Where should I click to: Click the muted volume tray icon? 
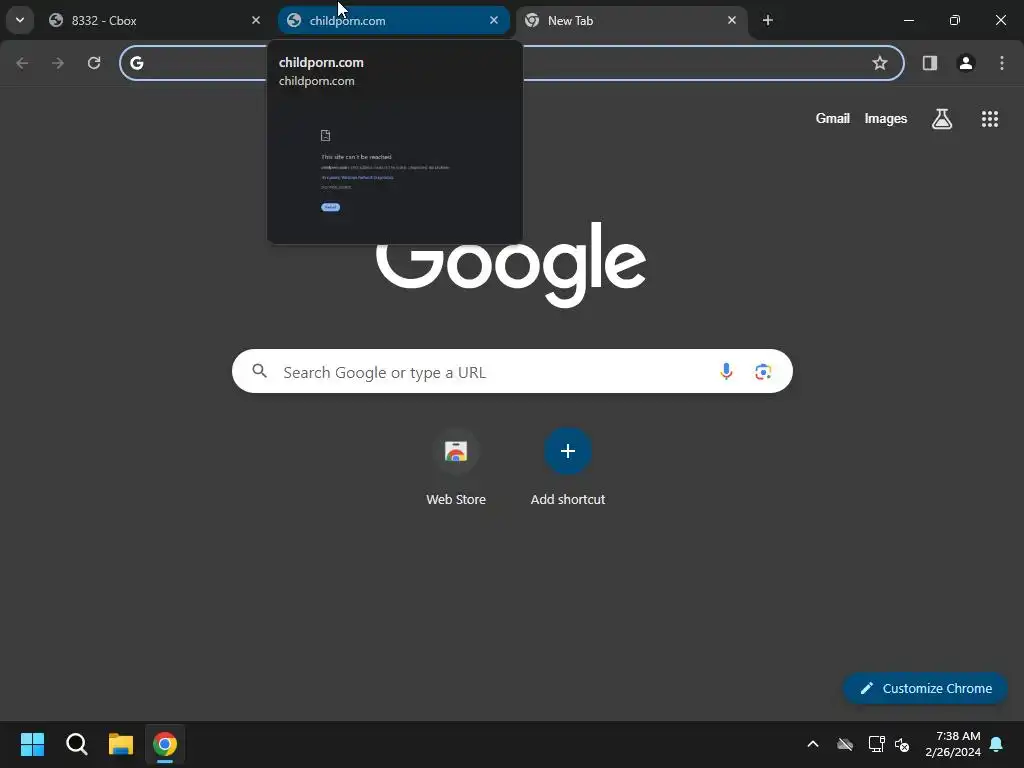pyautogui.click(x=902, y=744)
